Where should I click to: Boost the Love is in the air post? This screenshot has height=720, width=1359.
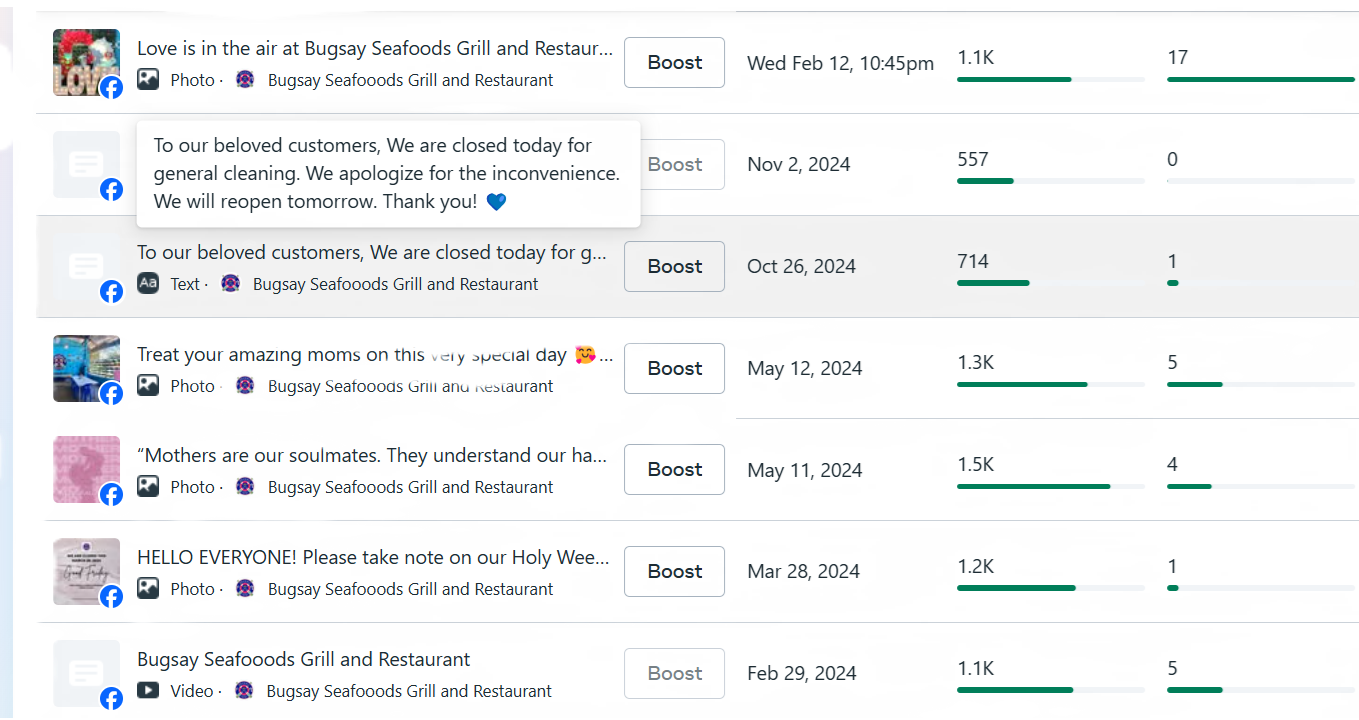674,63
